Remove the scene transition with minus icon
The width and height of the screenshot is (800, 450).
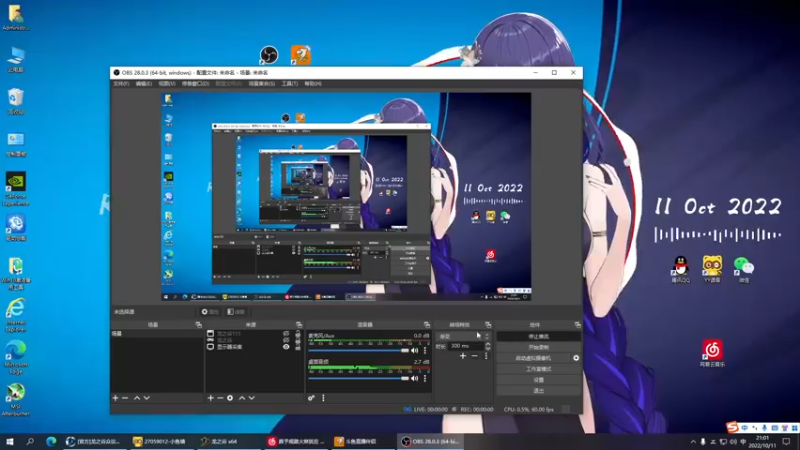coord(474,356)
